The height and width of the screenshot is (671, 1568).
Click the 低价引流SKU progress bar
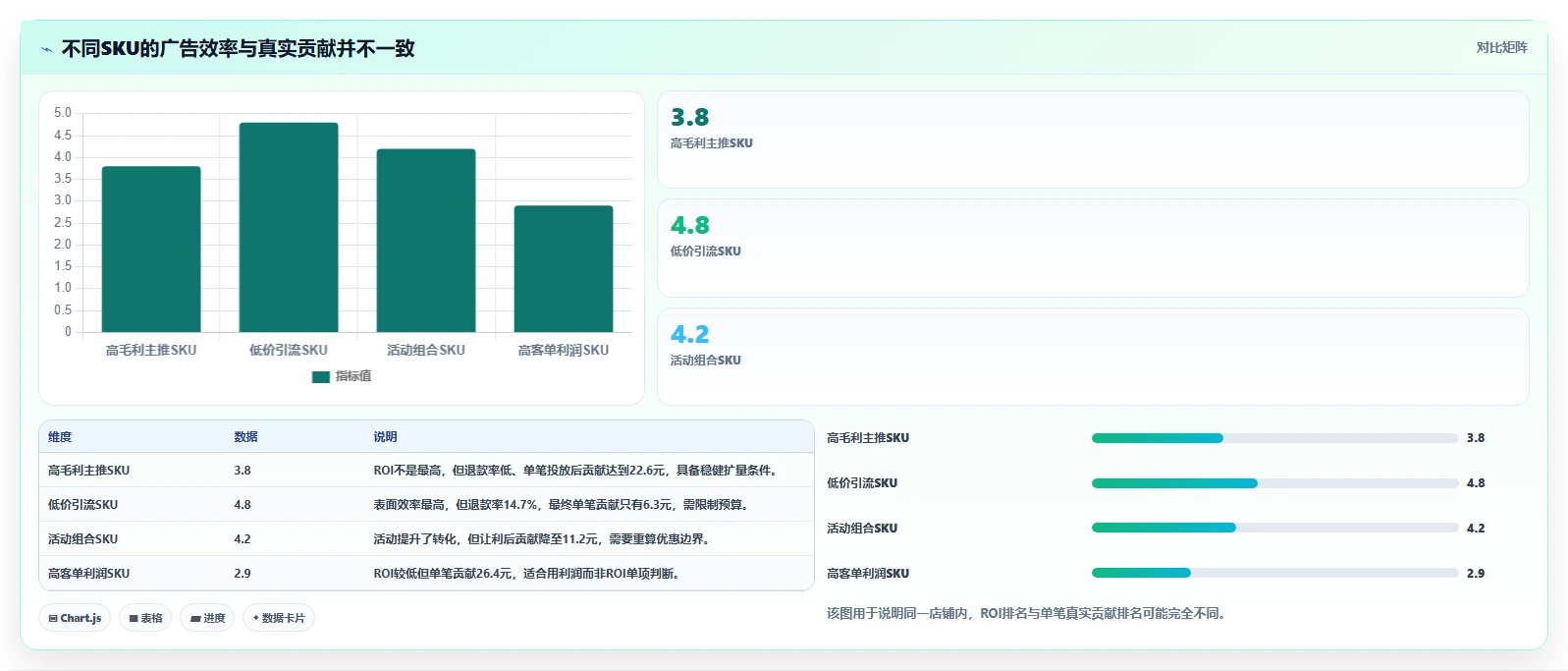point(1274,483)
